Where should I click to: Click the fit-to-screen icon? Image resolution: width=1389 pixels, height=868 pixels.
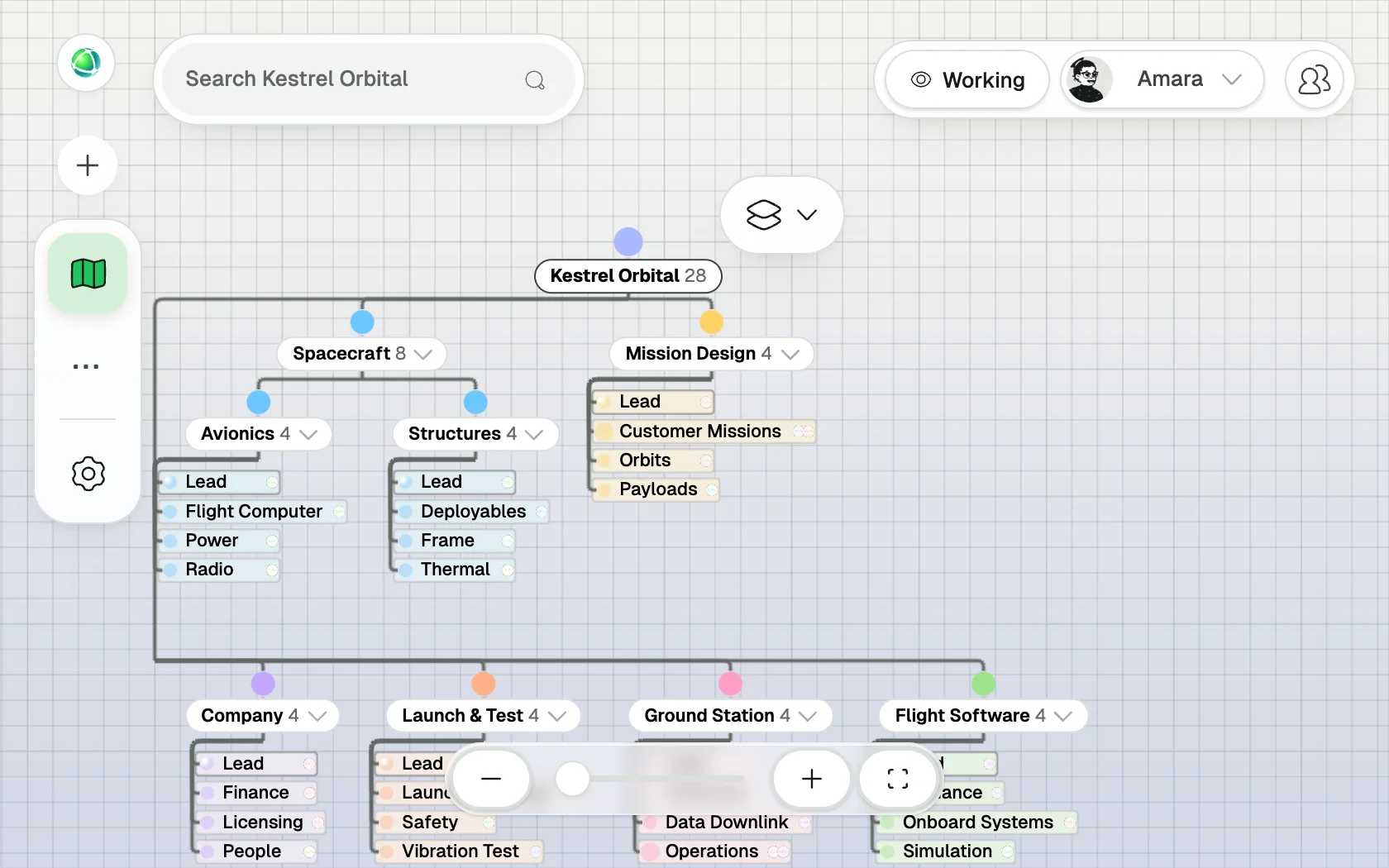898,779
